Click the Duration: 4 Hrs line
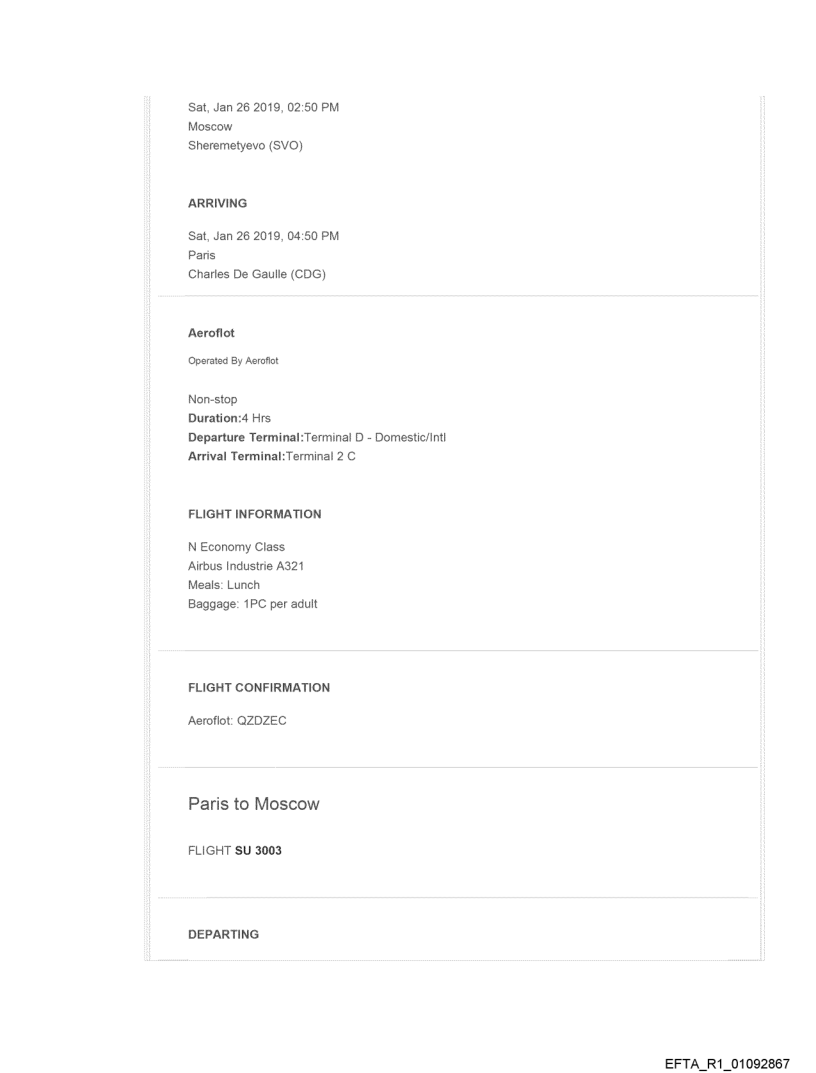The height and width of the screenshot is (1073, 816). tap(227, 418)
